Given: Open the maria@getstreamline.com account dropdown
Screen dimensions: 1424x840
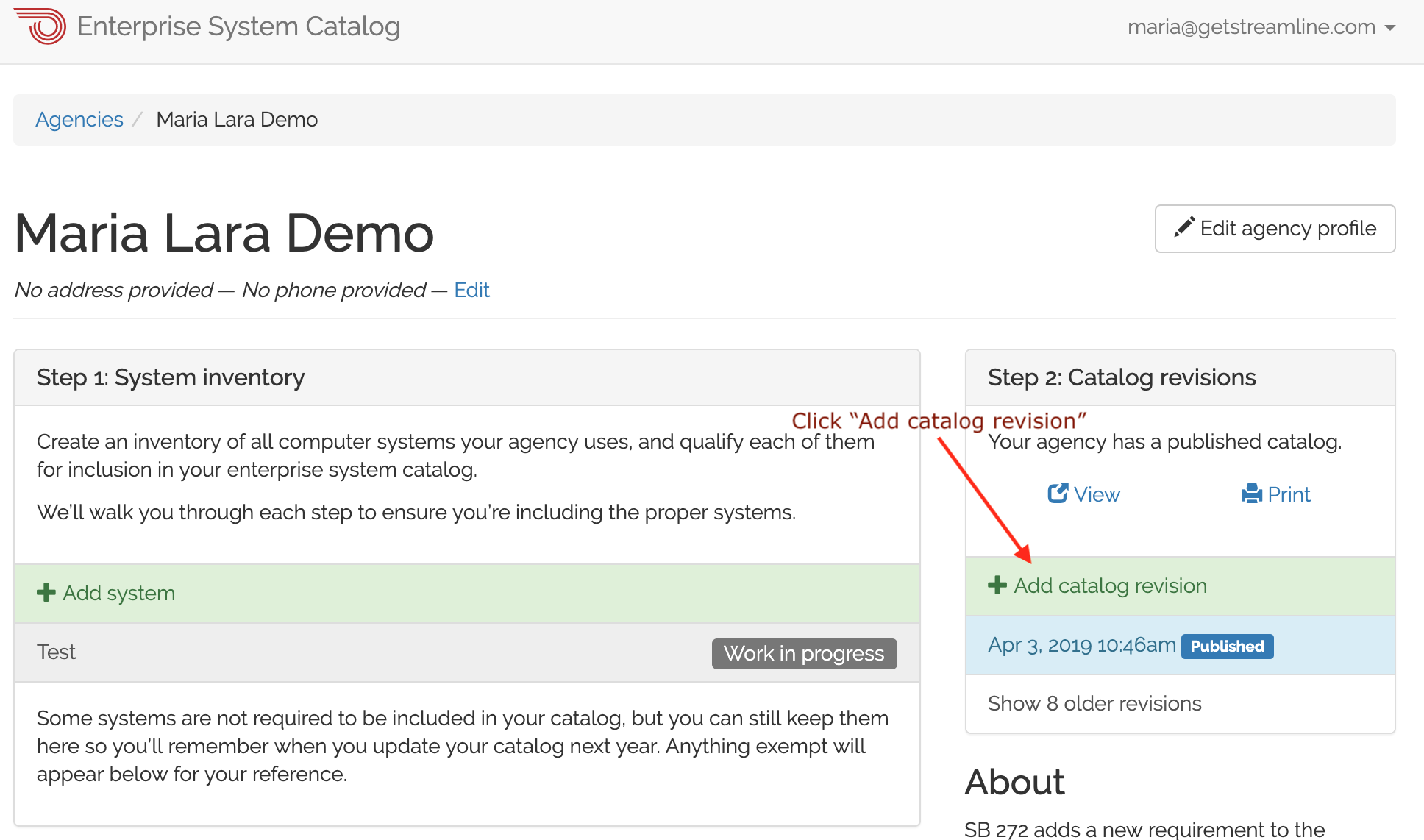Looking at the screenshot, I should coord(1261,27).
